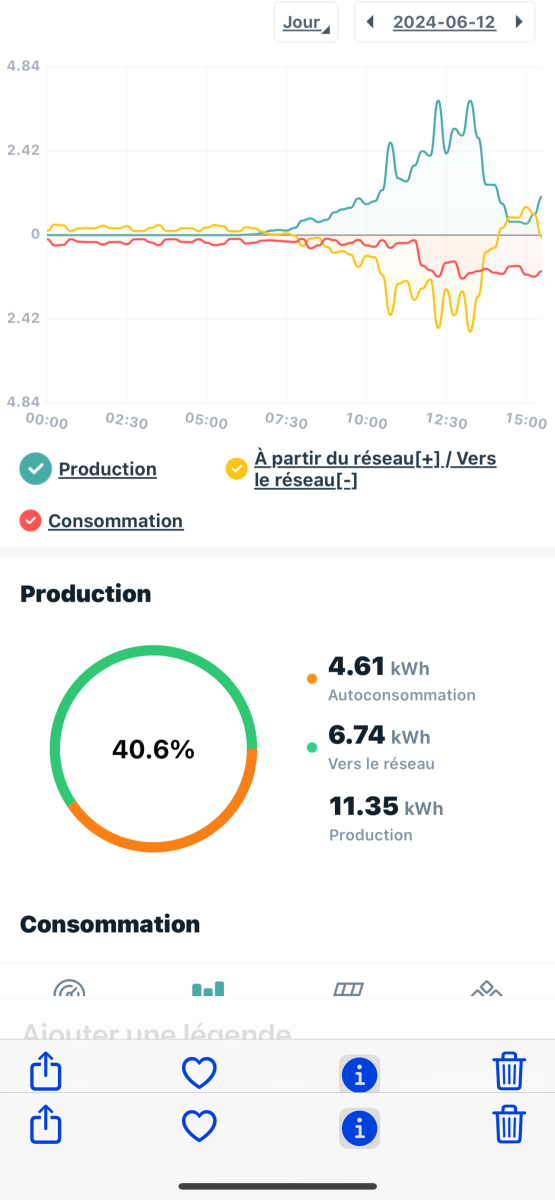Tap the lower trash delete icon
This screenshot has width=555, height=1200.
pyautogui.click(x=510, y=1126)
